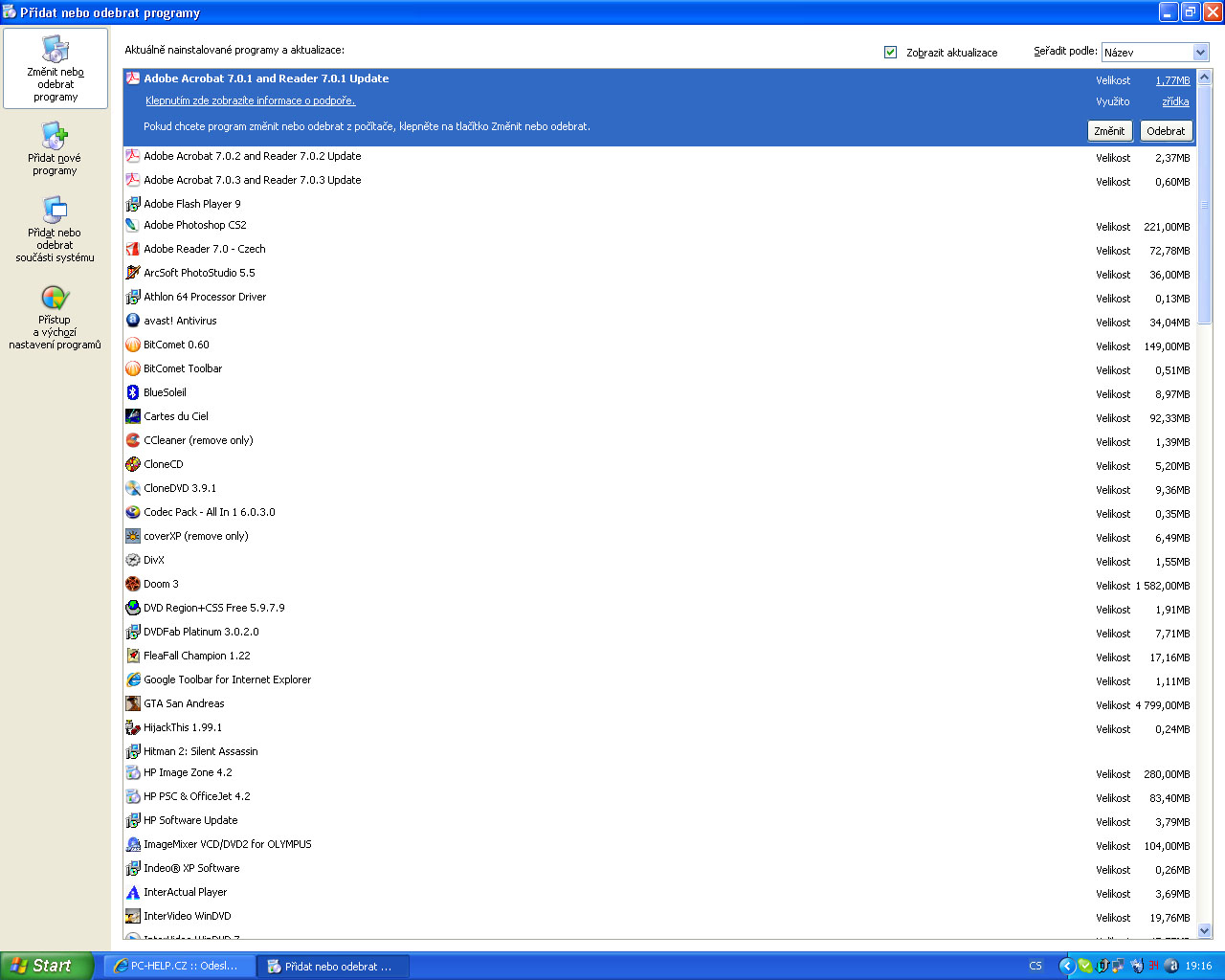
Task: Select coverXP (remove only) entry
Action: tap(660, 537)
